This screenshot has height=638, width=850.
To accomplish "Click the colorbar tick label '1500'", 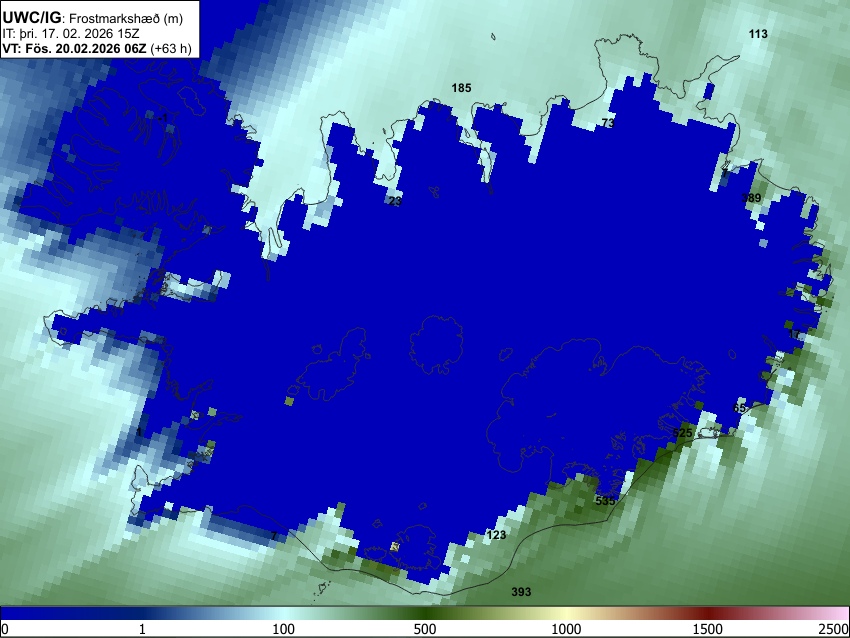I will (x=708, y=629).
